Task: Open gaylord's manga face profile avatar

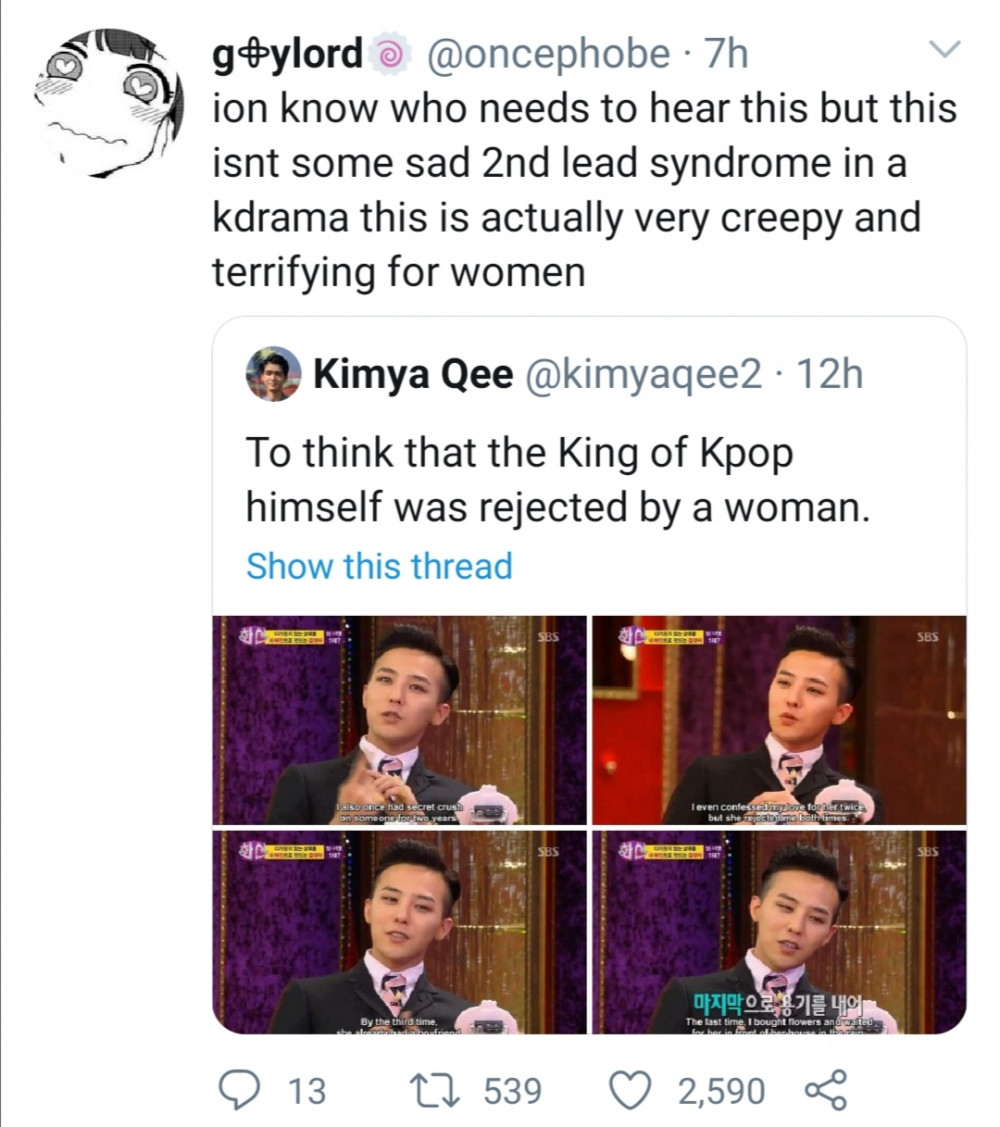Action: point(108,103)
